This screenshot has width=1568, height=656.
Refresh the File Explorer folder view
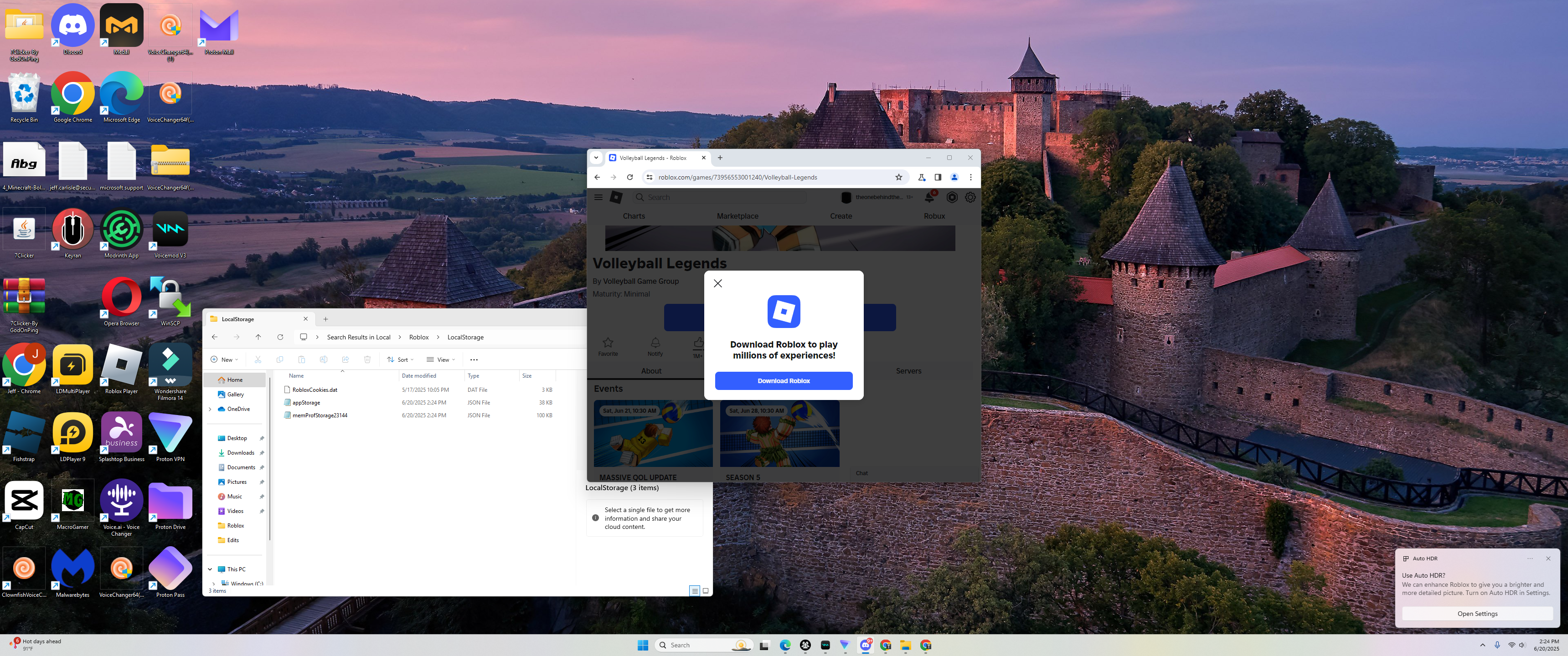point(280,337)
